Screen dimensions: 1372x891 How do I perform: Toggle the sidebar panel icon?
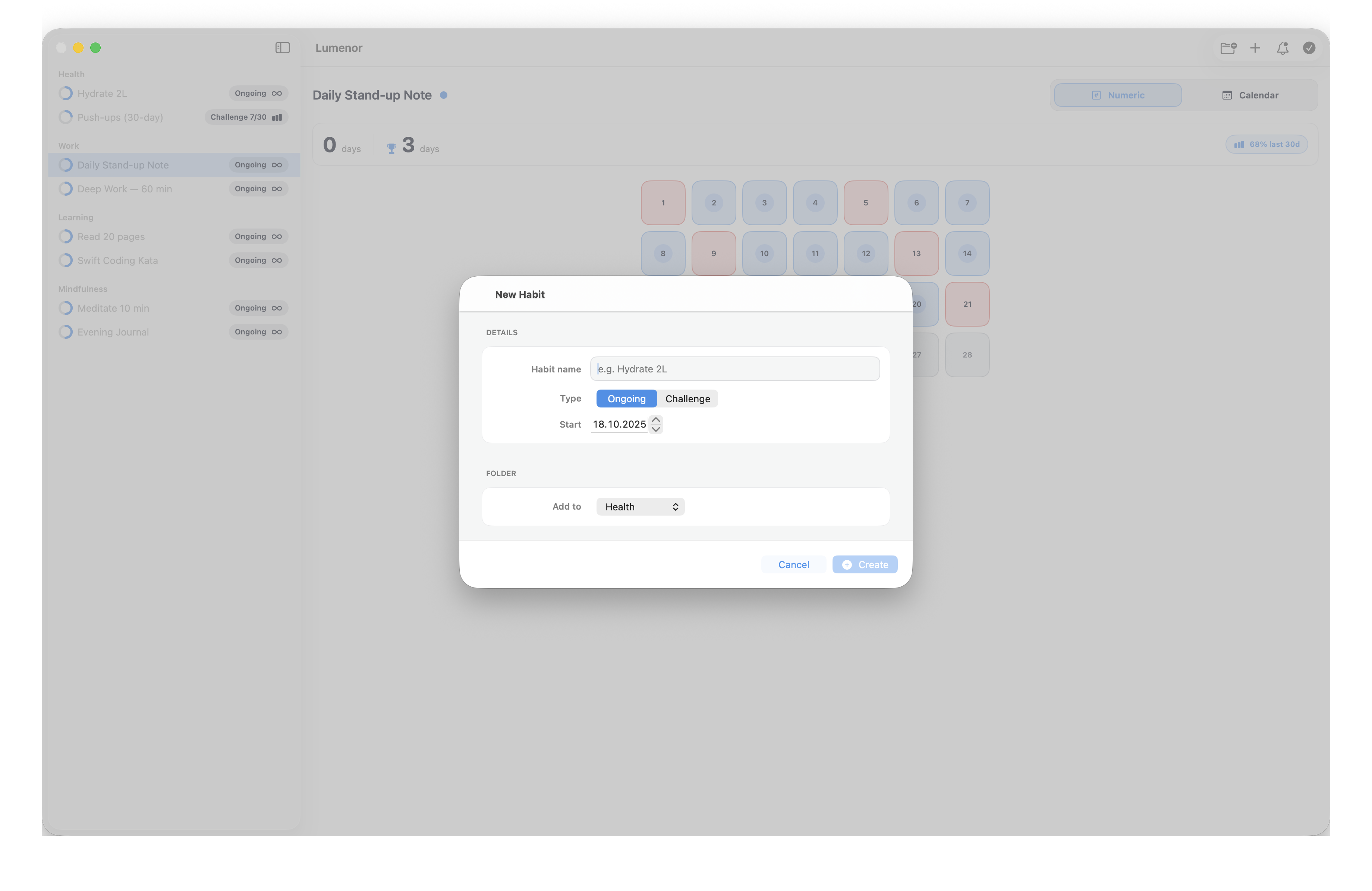pyautogui.click(x=283, y=48)
